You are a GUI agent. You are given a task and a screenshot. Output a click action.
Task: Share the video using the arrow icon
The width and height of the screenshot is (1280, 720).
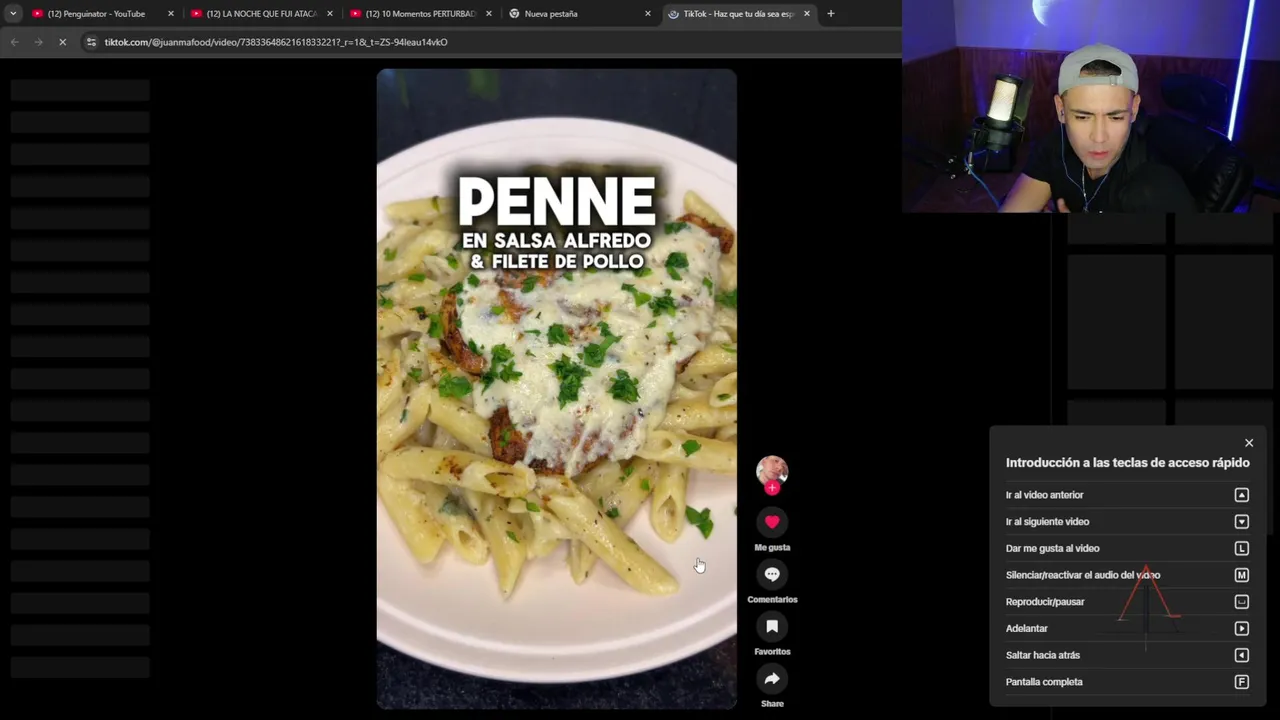click(x=772, y=679)
